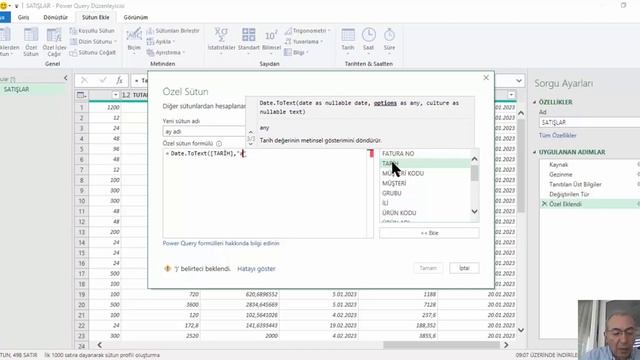The image size is (640, 360).
Task: Click the fx formula icon
Action: [119, 80]
